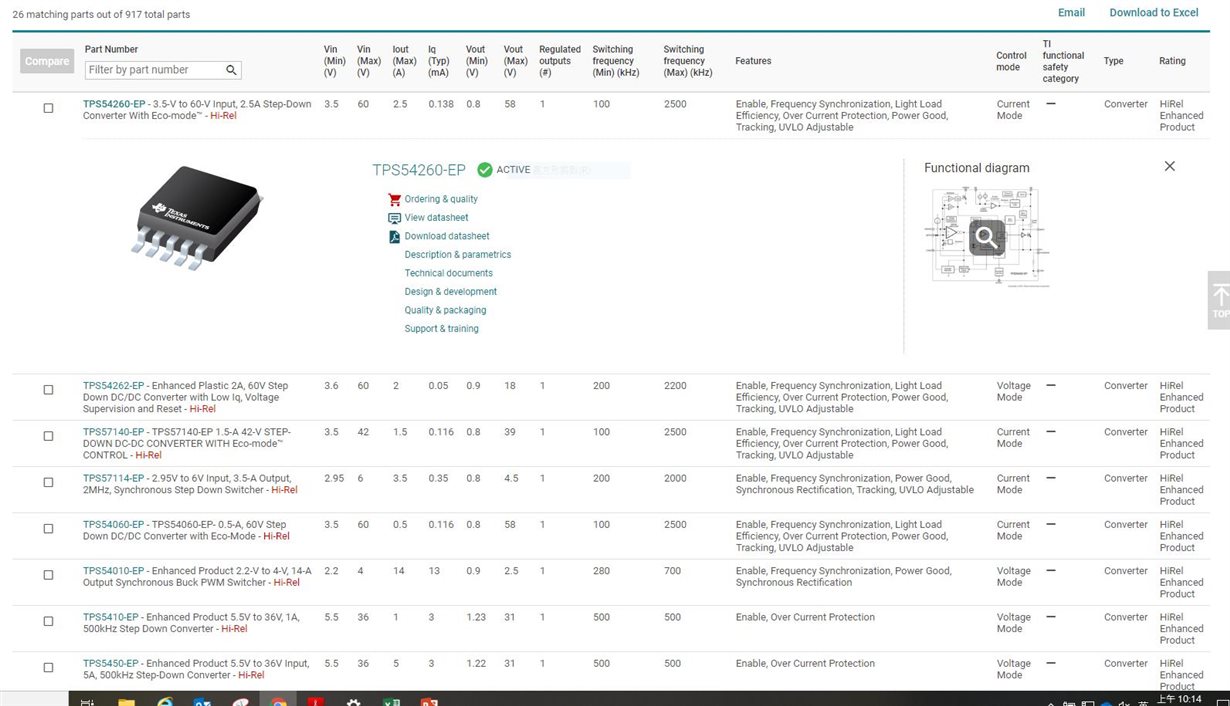1230x706 pixels.
Task: Check the box for TPS57114-EP
Action: (x=48, y=482)
